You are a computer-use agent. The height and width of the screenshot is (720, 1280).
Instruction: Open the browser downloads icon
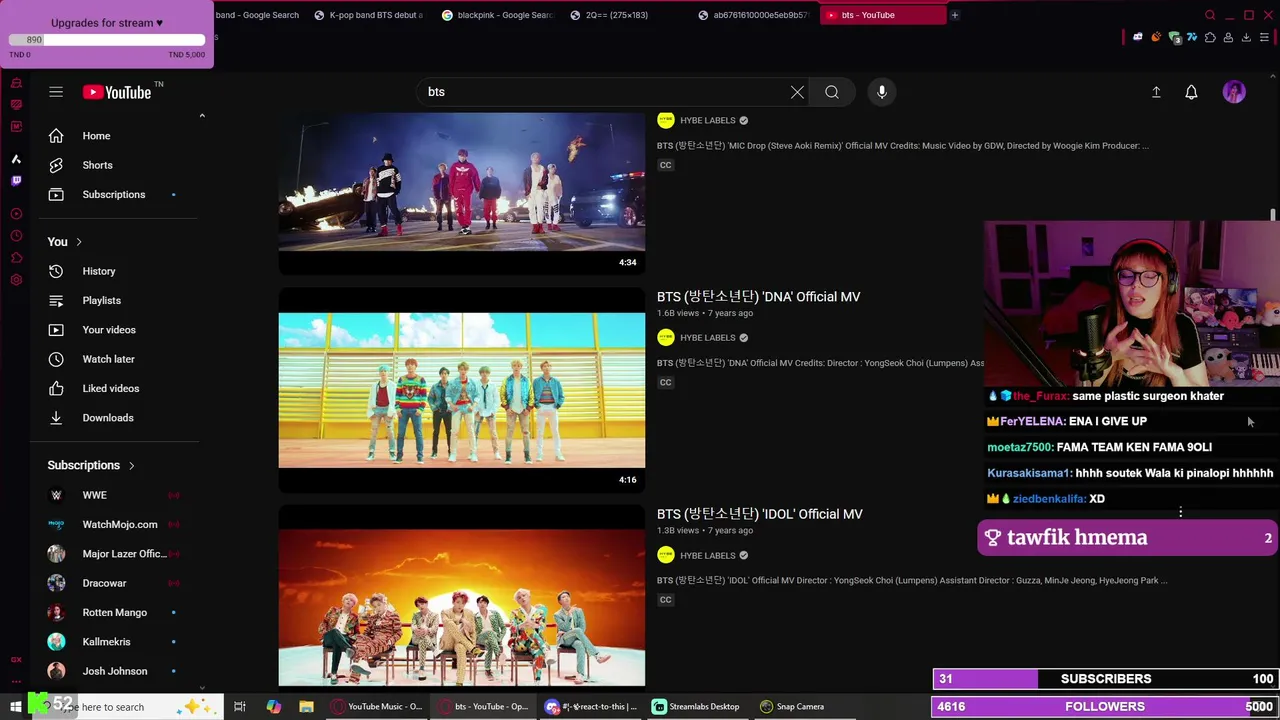(x=1246, y=38)
